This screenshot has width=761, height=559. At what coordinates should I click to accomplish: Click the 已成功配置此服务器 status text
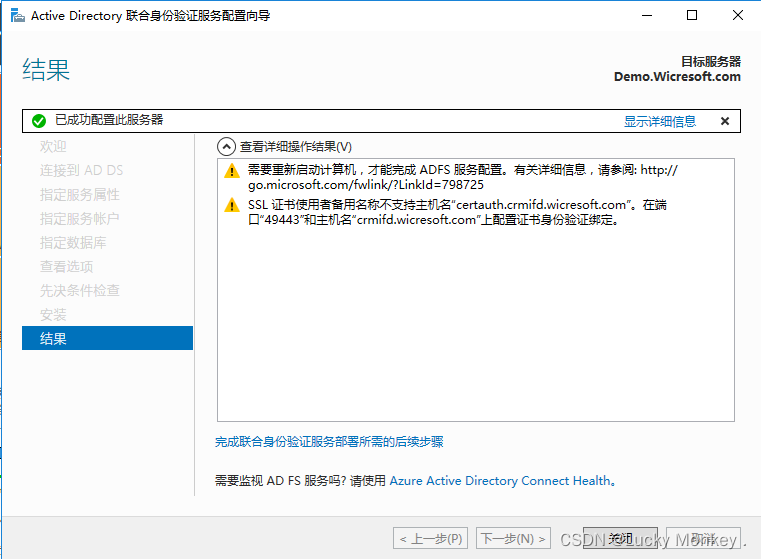[109, 120]
